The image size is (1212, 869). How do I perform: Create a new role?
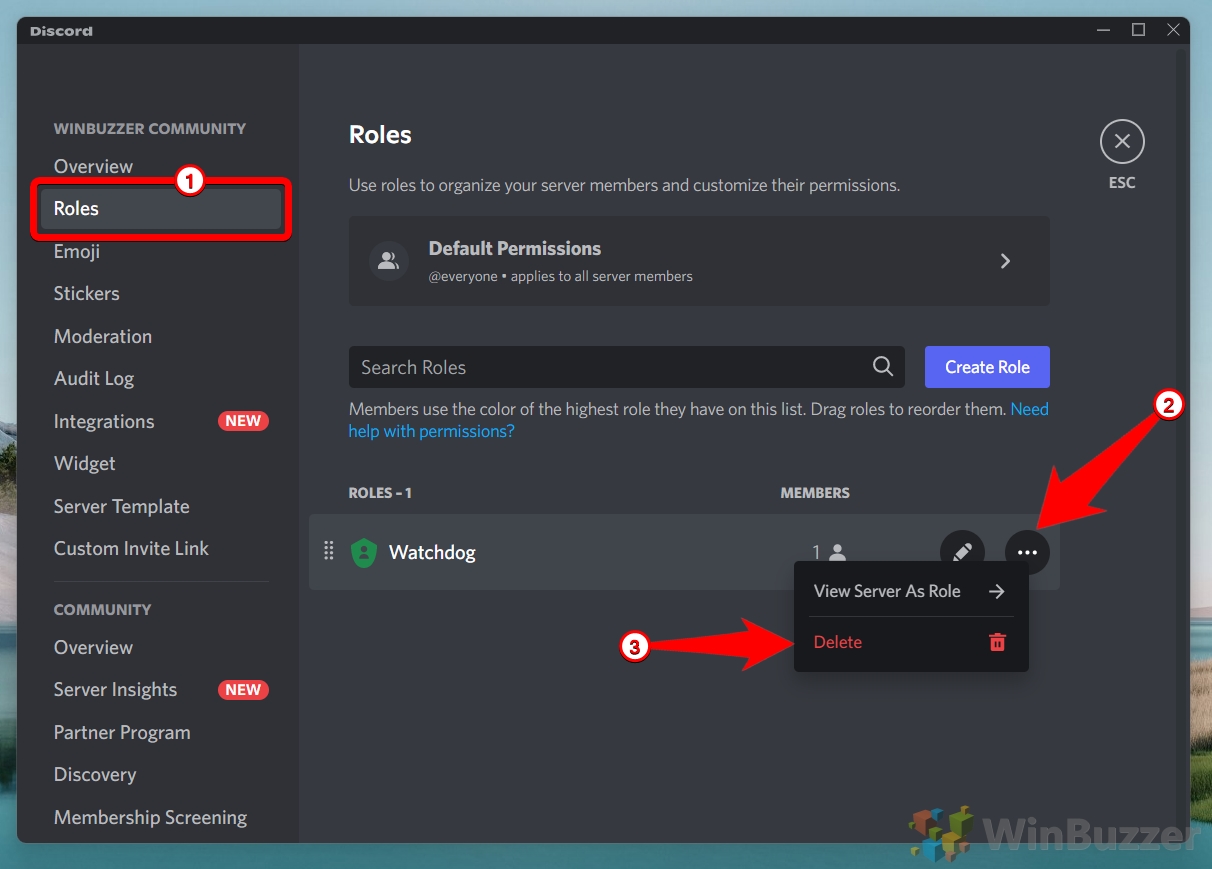987,367
